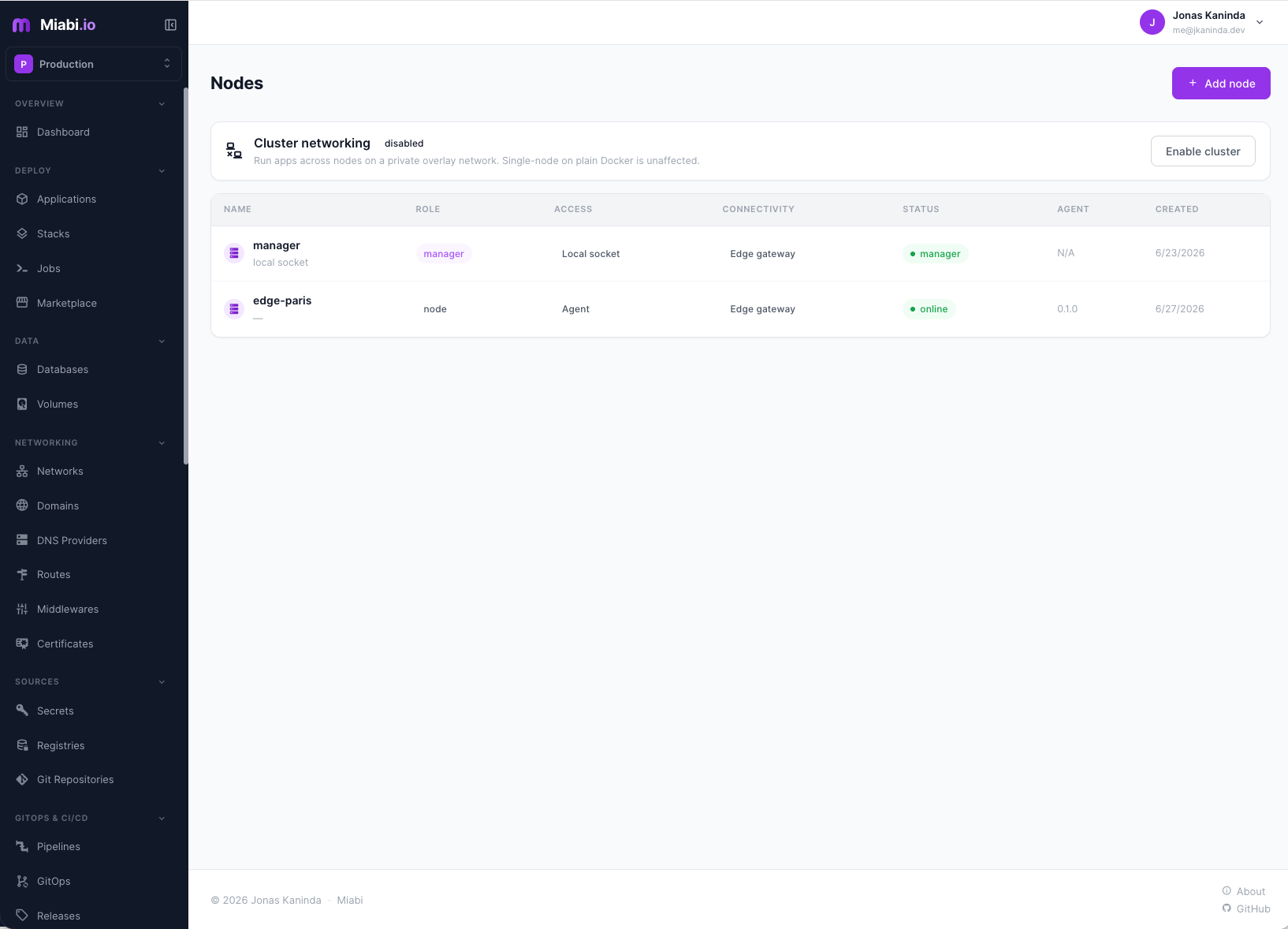
Task: Click the 6/27/2026 created date
Action: coord(1180,309)
